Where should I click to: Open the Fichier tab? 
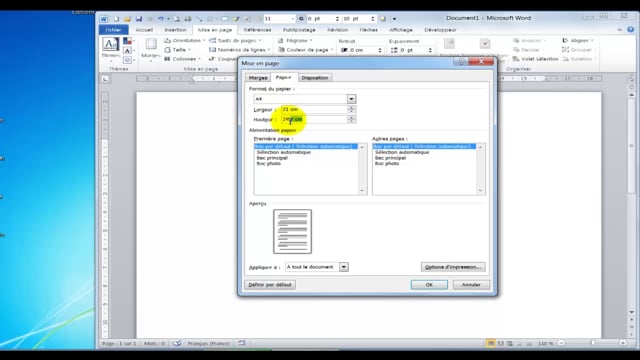(113, 30)
